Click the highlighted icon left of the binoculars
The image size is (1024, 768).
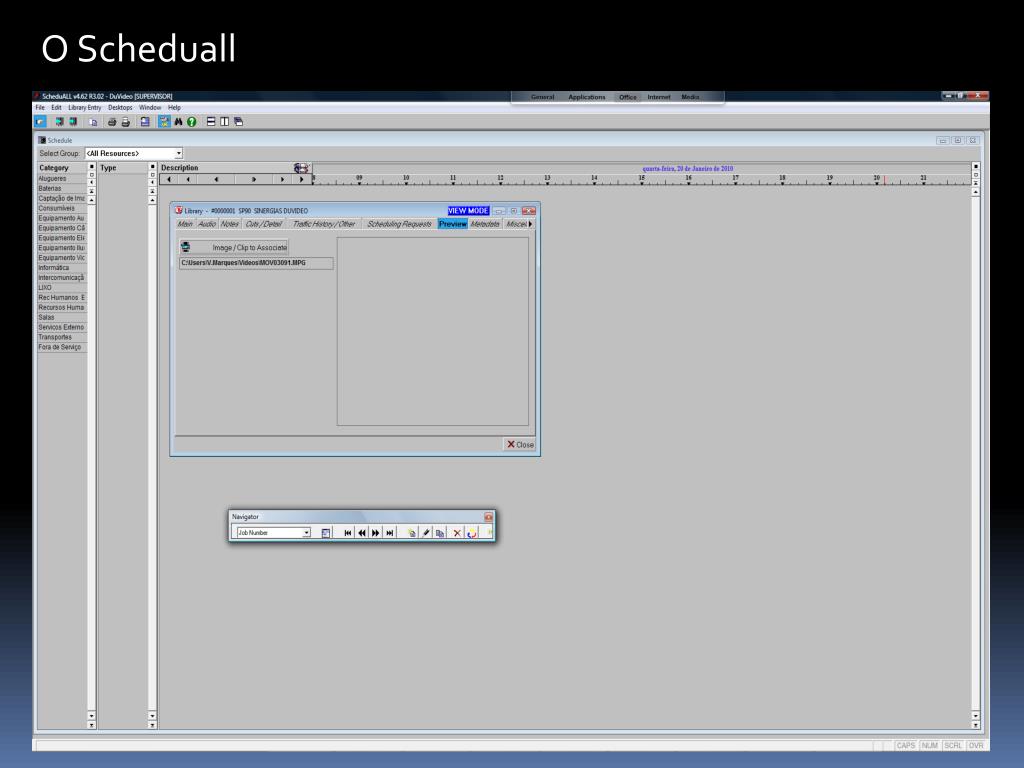165,122
